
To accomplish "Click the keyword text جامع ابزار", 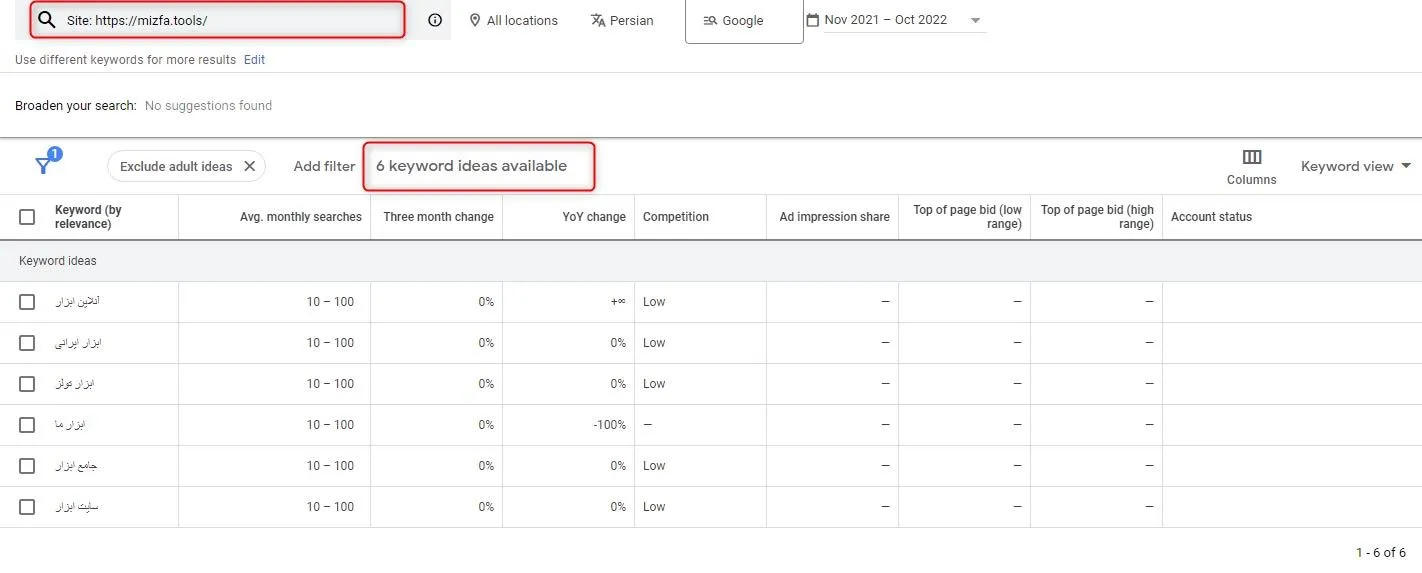I will click(76, 466).
